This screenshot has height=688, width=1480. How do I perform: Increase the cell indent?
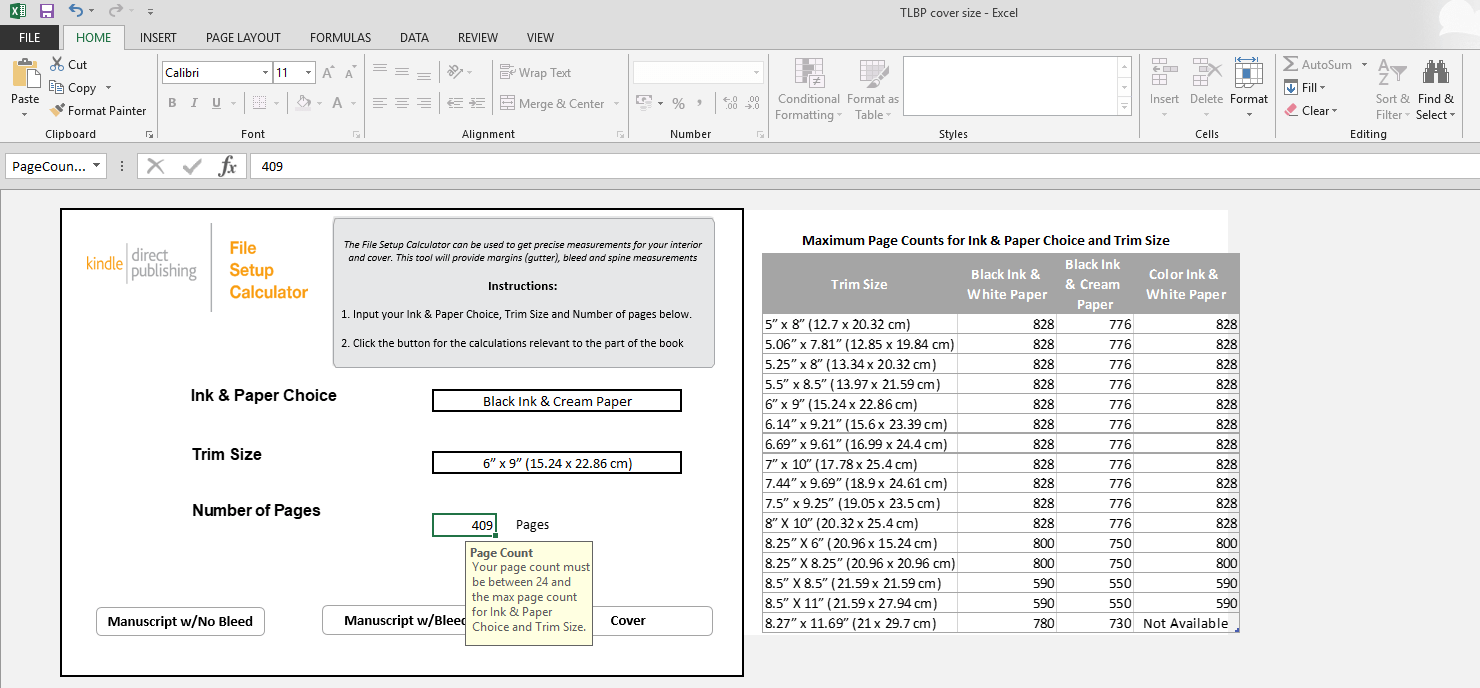point(476,103)
